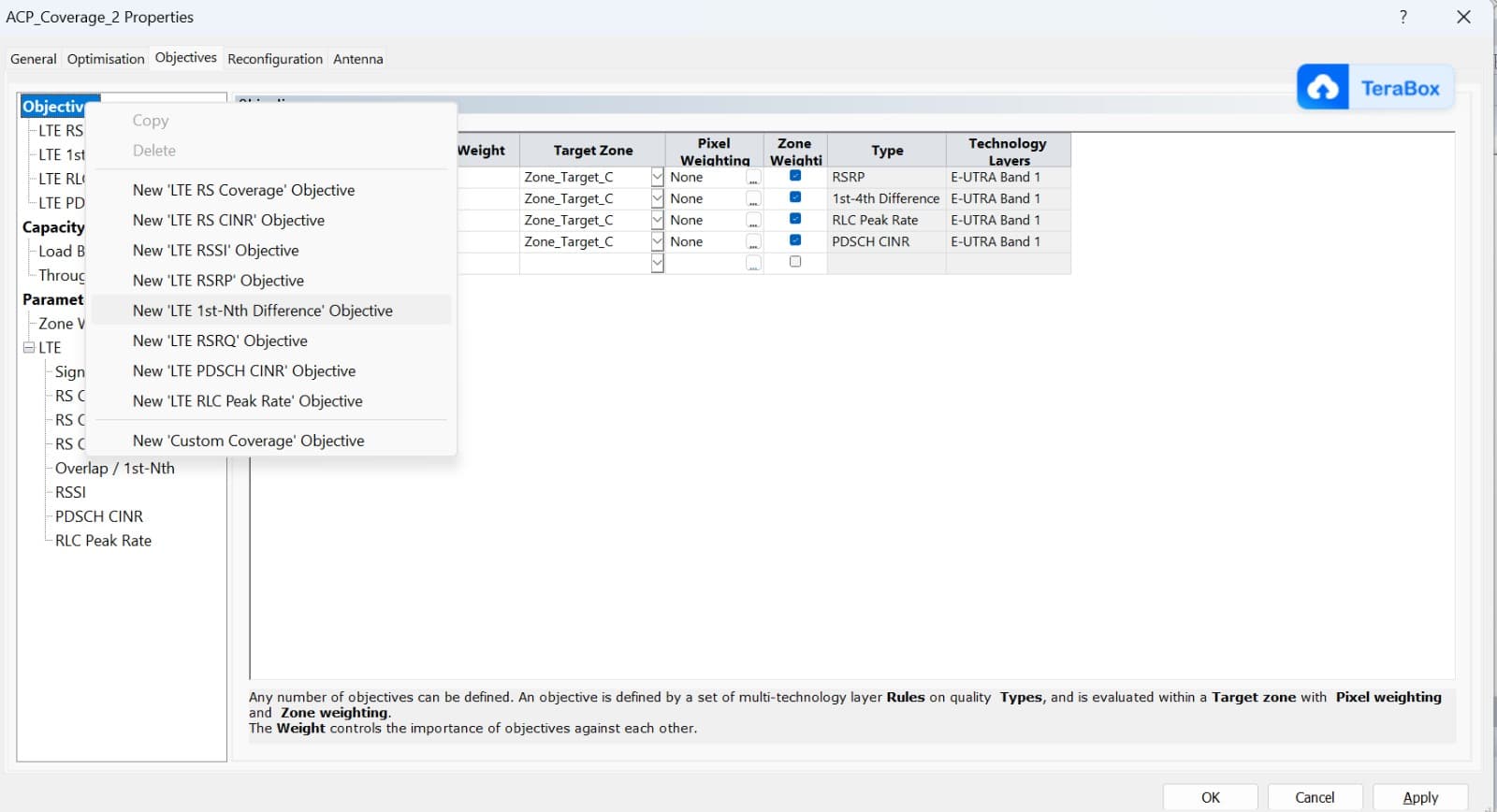The height and width of the screenshot is (812, 1497).
Task: Open the ellipsis button in the 1st-4th Difference row
Action: 753,199
